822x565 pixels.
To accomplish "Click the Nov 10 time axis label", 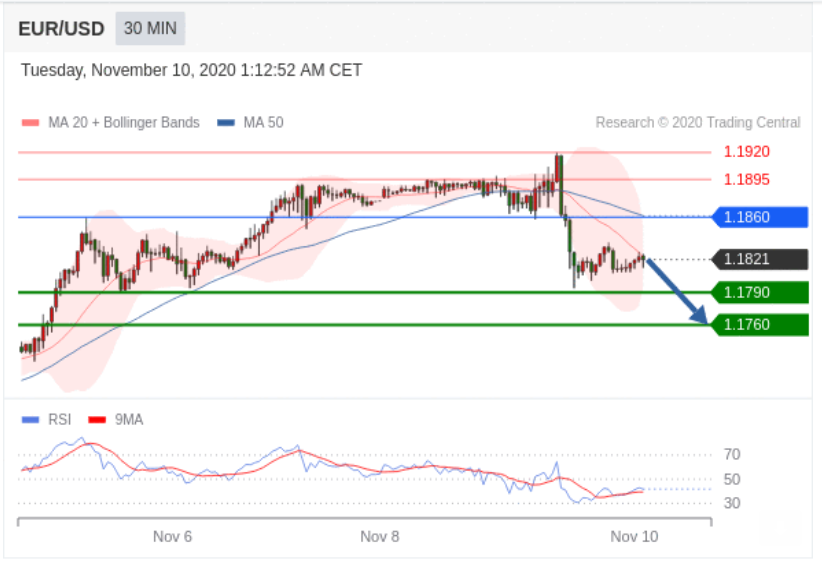I will 634,537.
